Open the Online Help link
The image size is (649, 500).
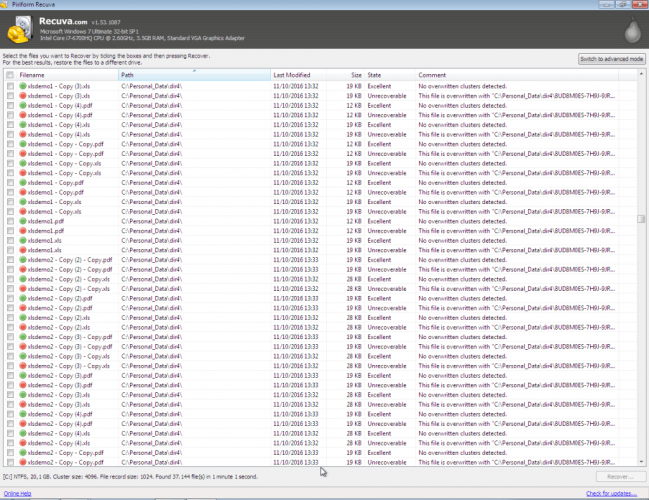pos(17,493)
